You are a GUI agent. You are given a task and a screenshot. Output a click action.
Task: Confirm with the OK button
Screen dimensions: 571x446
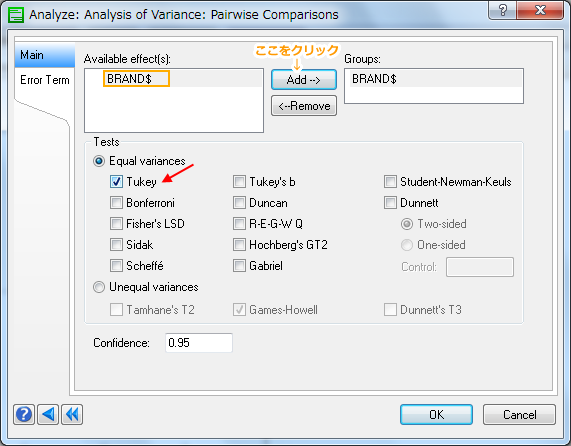436,414
